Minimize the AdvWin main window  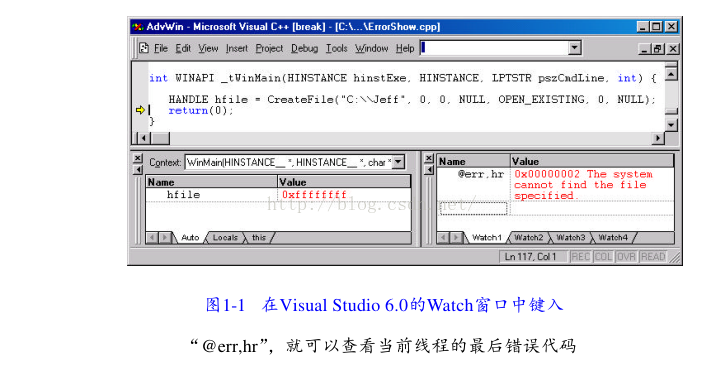tap(643, 27)
